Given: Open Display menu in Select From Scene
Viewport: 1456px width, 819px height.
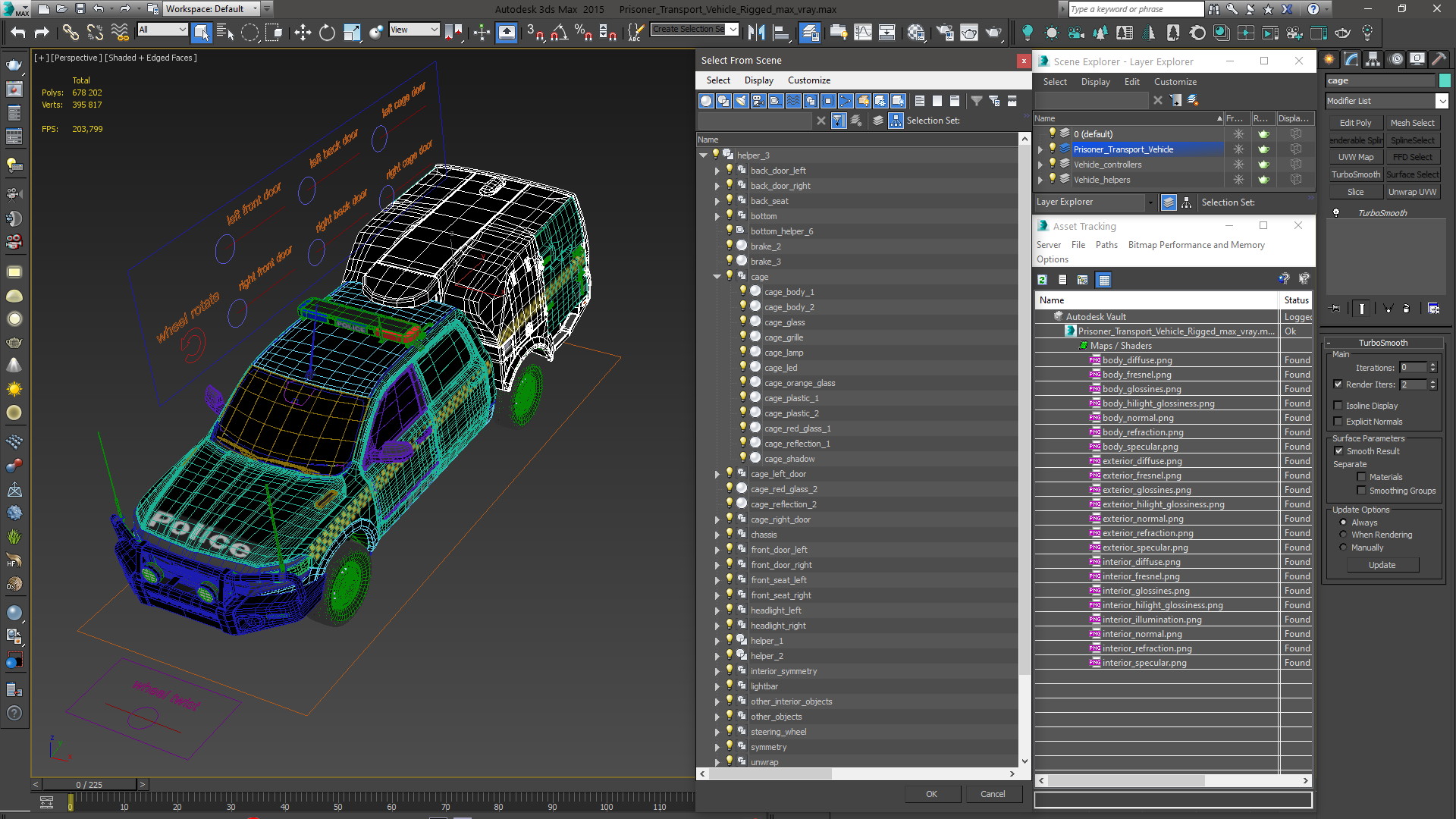Looking at the screenshot, I should (758, 80).
